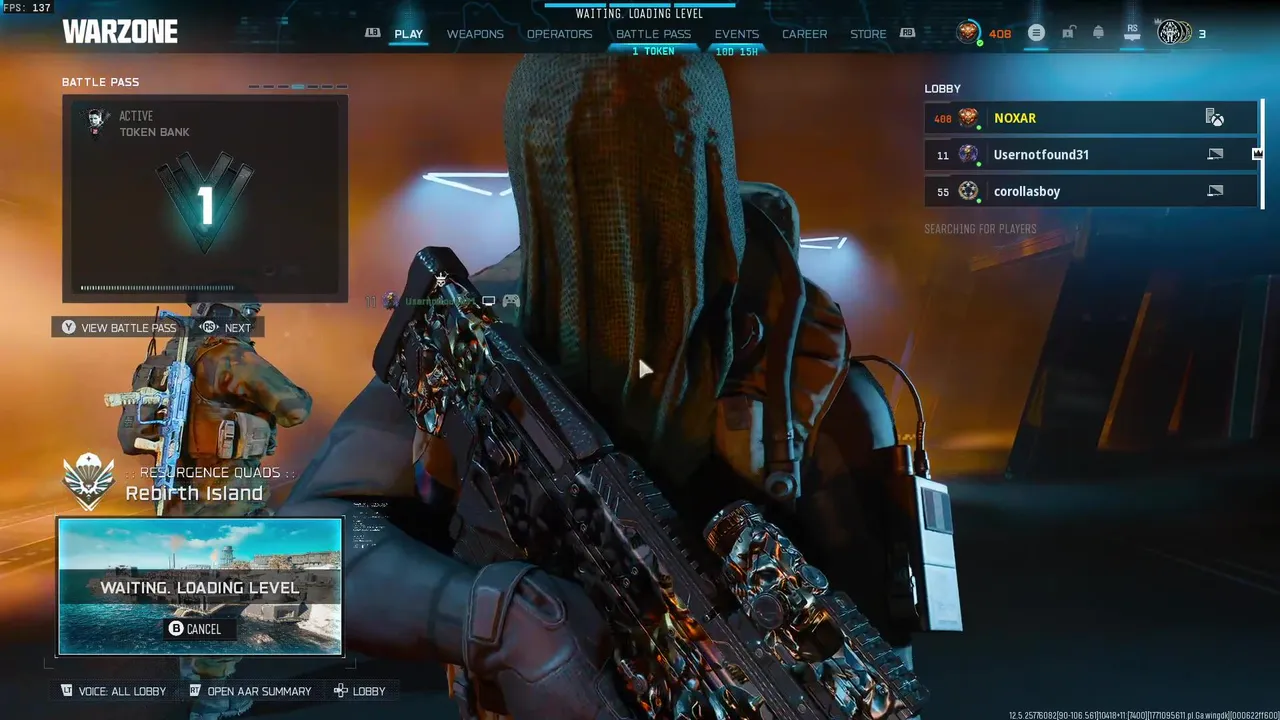This screenshot has height=720, width=1280.
Task: Click the LB bumper icon left of PLAY
Action: pos(373,33)
